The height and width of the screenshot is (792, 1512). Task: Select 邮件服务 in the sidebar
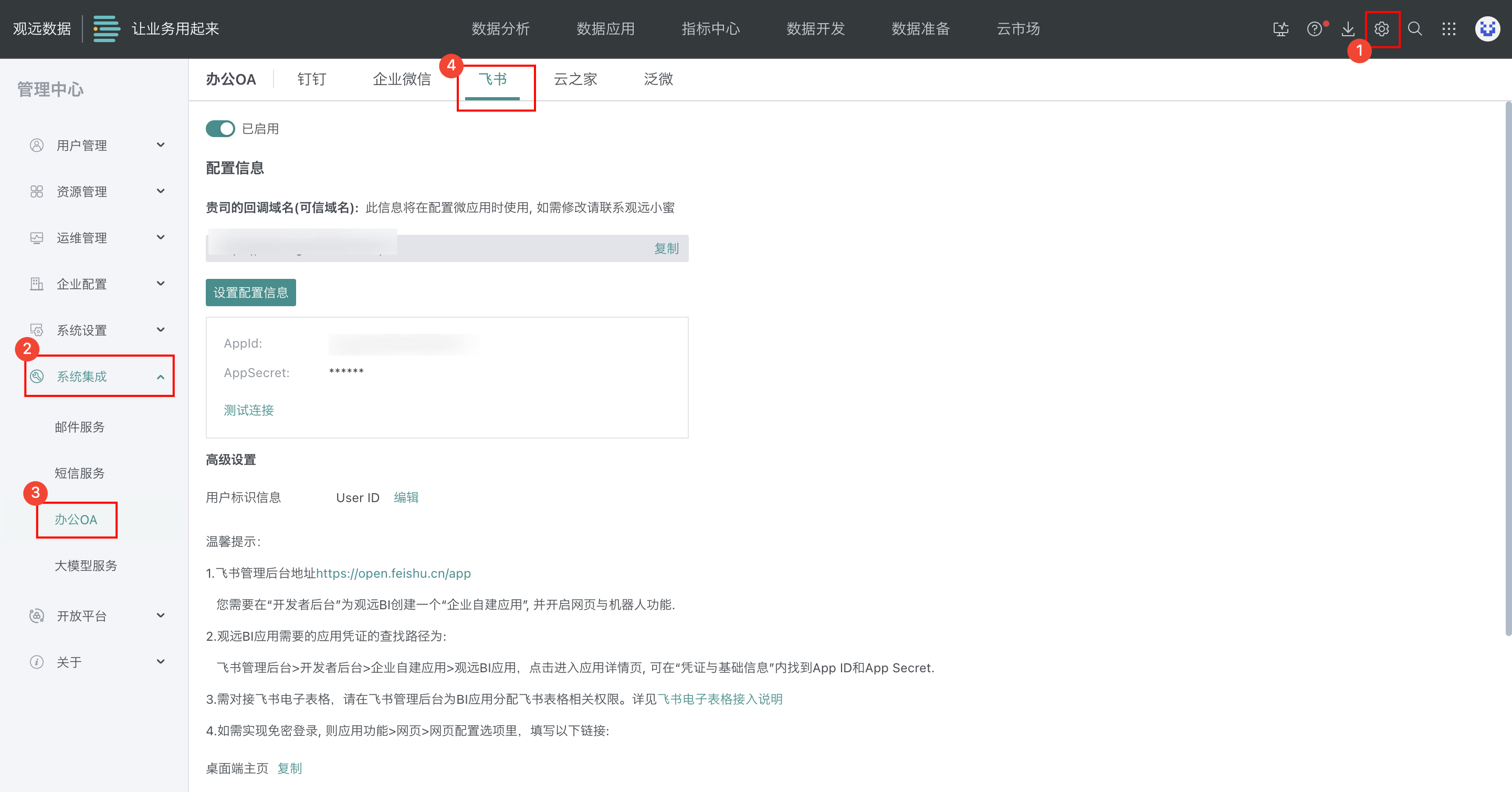pyautogui.click(x=79, y=427)
